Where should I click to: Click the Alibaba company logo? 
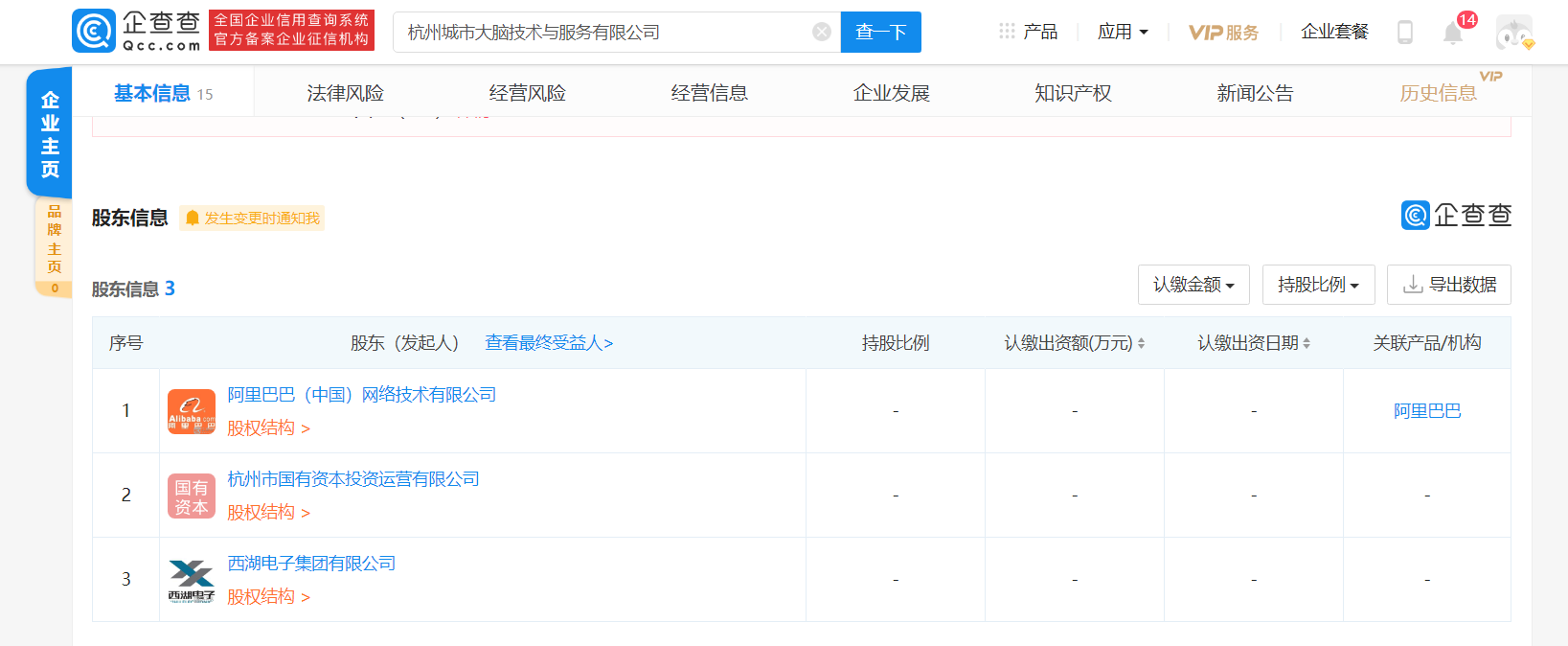[192, 411]
